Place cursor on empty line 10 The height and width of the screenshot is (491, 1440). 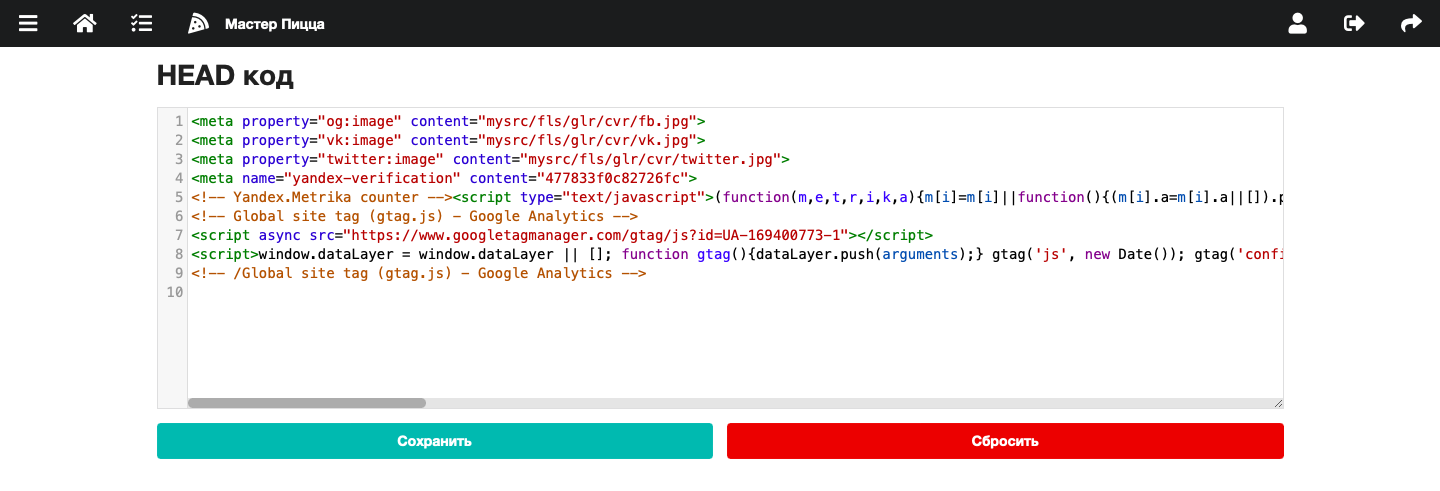click(x=735, y=292)
